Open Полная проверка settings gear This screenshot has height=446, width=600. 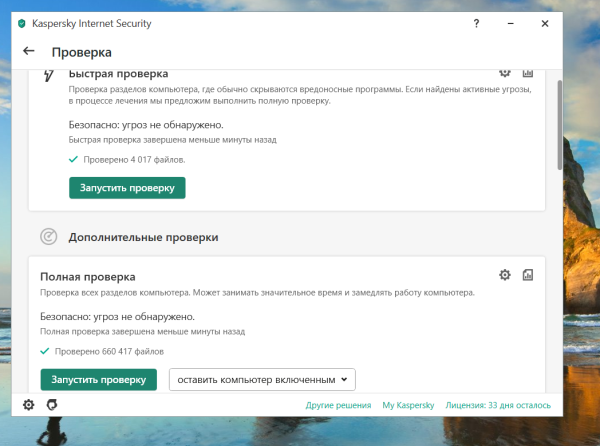point(505,275)
